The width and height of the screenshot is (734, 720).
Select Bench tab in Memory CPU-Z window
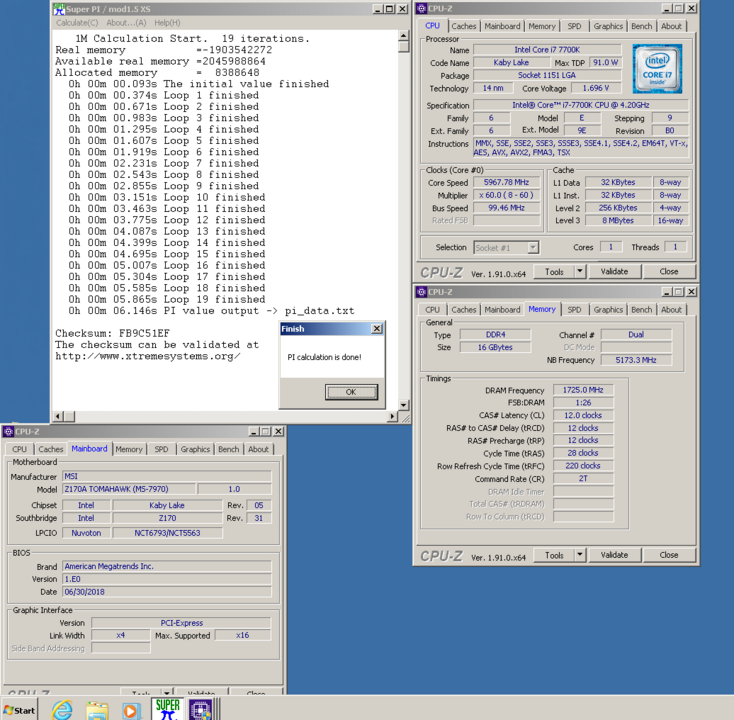pyautogui.click(x=641, y=310)
